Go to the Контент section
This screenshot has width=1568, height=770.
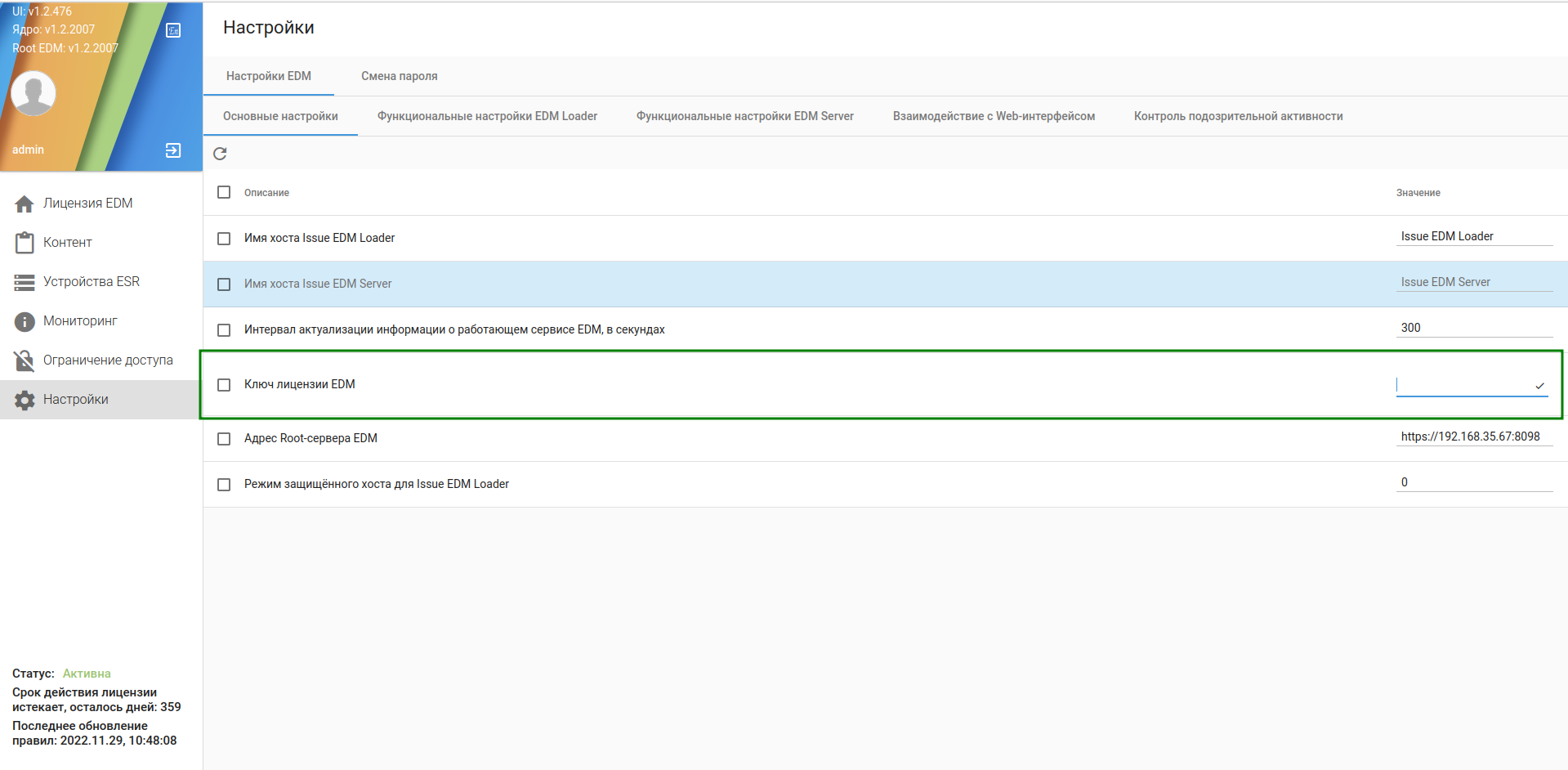pos(101,243)
